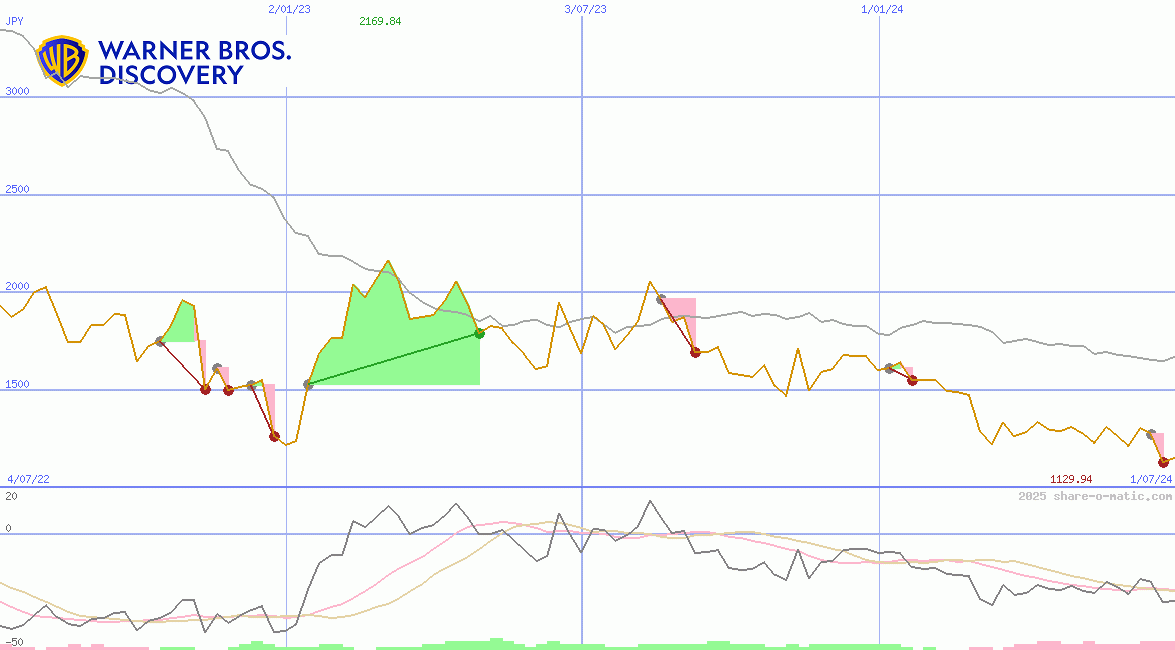Click the 3000 price axis label
Screen dimensions: 1175x650
17,91
